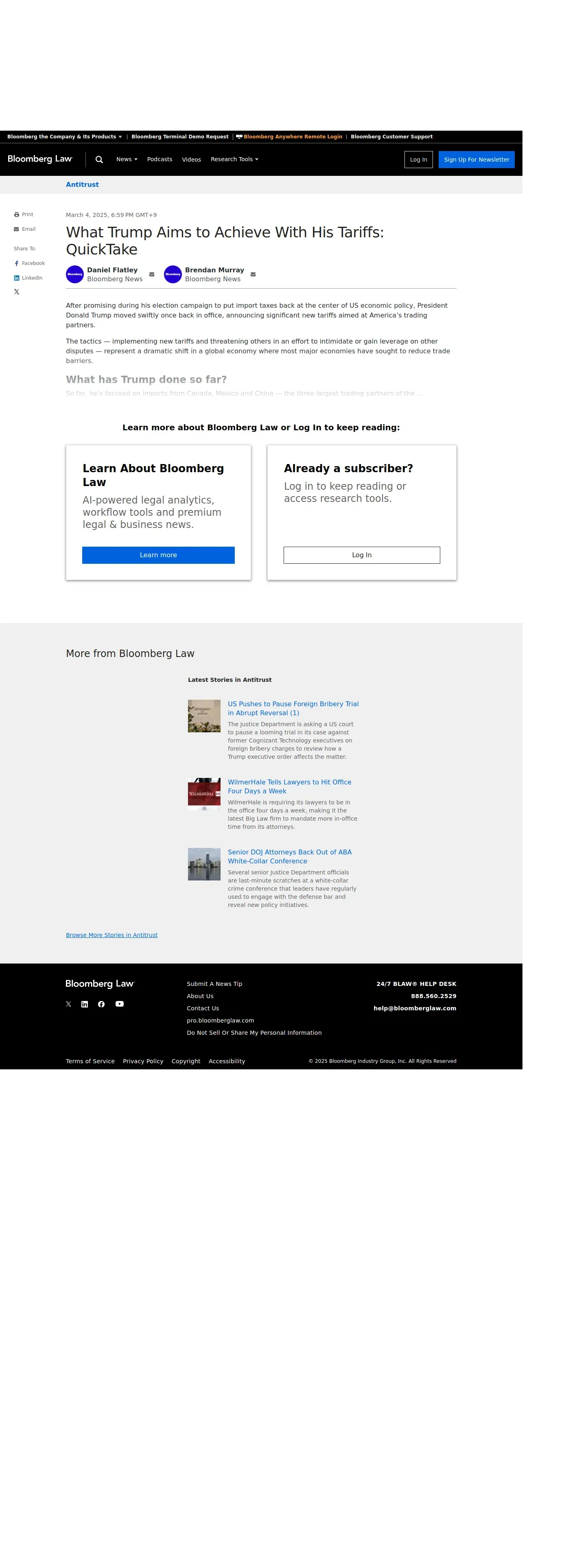Email author Daniel Flatley envelope icon
The height and width of the screenshot is (1568, 577).
(151, 274)
